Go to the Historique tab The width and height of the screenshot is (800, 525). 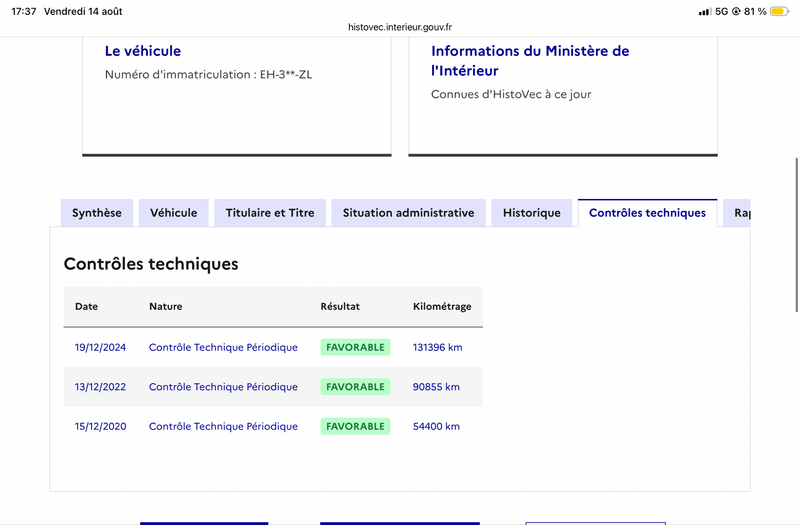(532, 213)
